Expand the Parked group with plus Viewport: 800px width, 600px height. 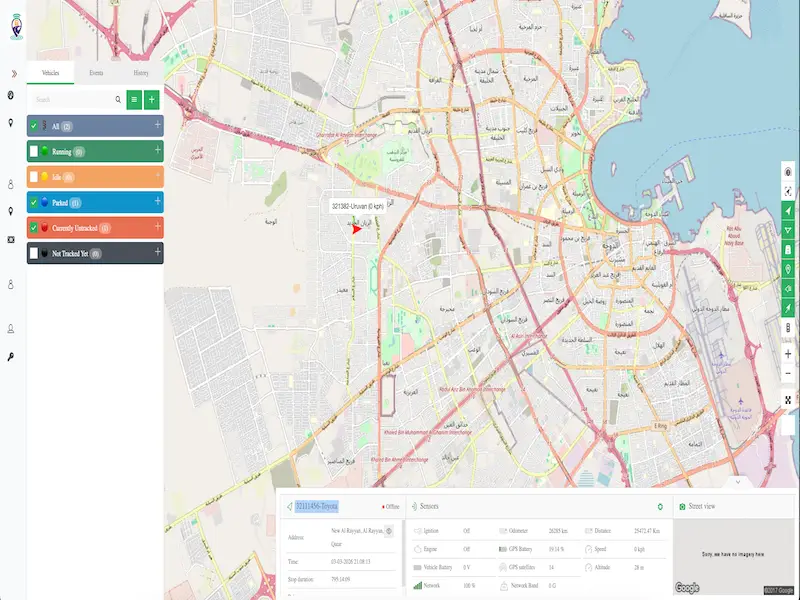[x=158, y=200]
